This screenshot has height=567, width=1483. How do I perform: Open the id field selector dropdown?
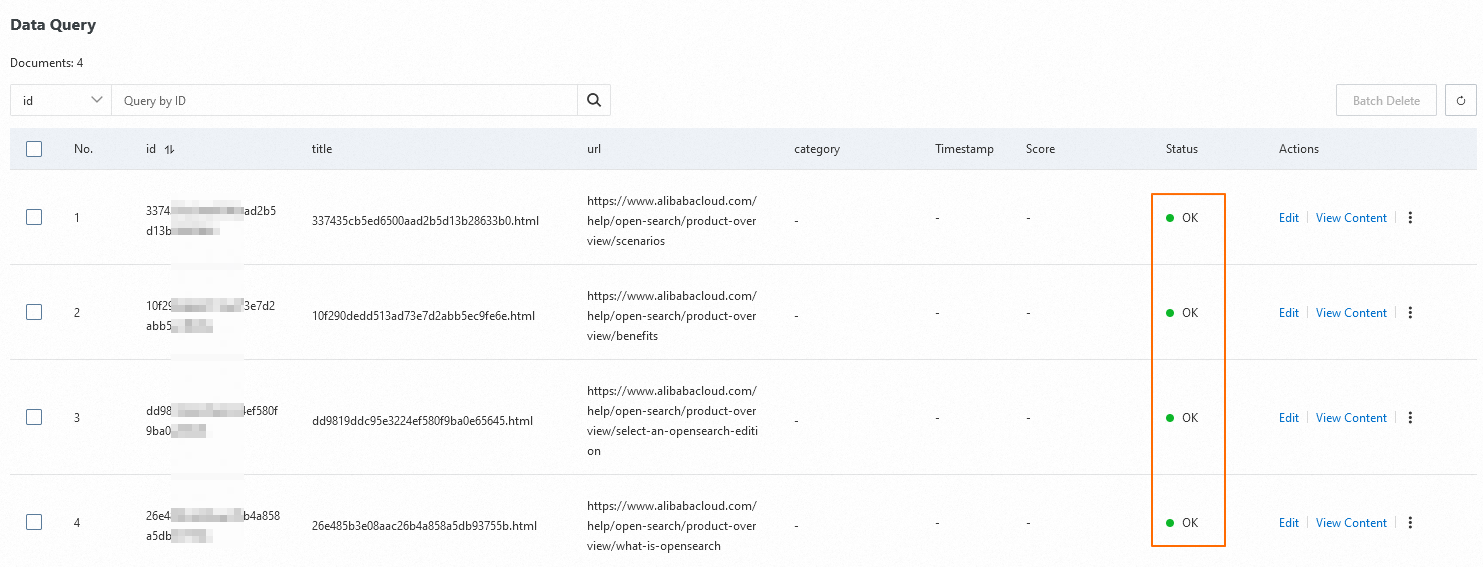click(x=61, y=100)
